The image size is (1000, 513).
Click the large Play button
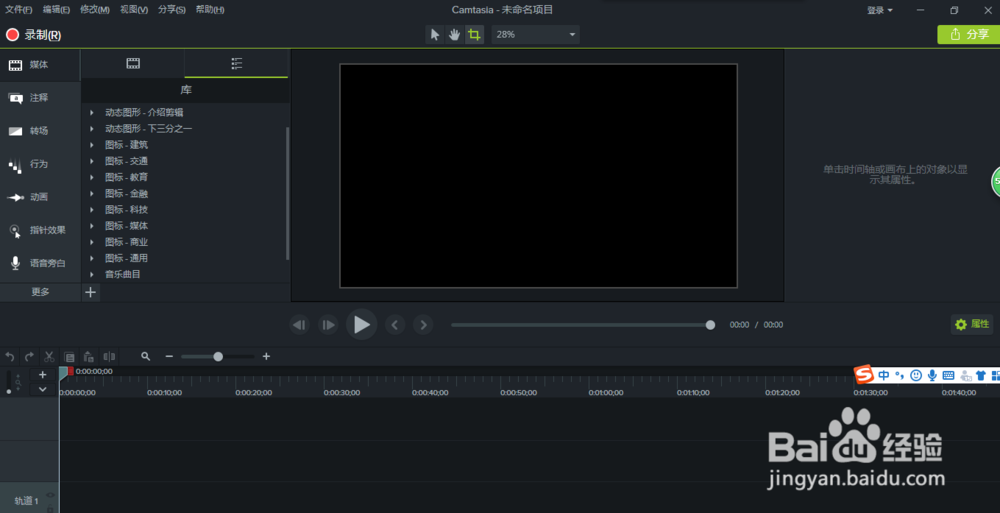click(362, 325)
